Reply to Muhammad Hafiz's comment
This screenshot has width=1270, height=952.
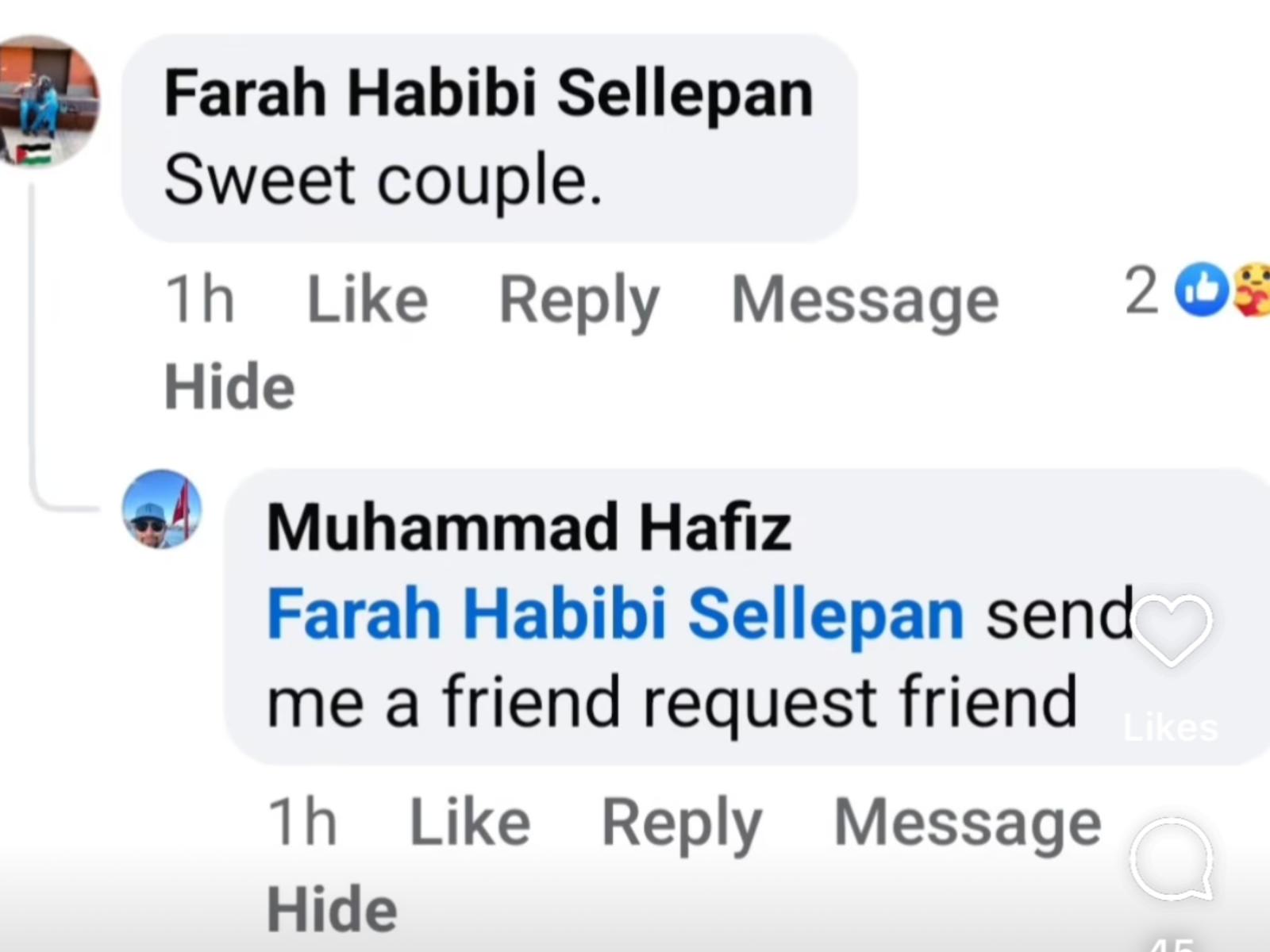coord(682,822)
